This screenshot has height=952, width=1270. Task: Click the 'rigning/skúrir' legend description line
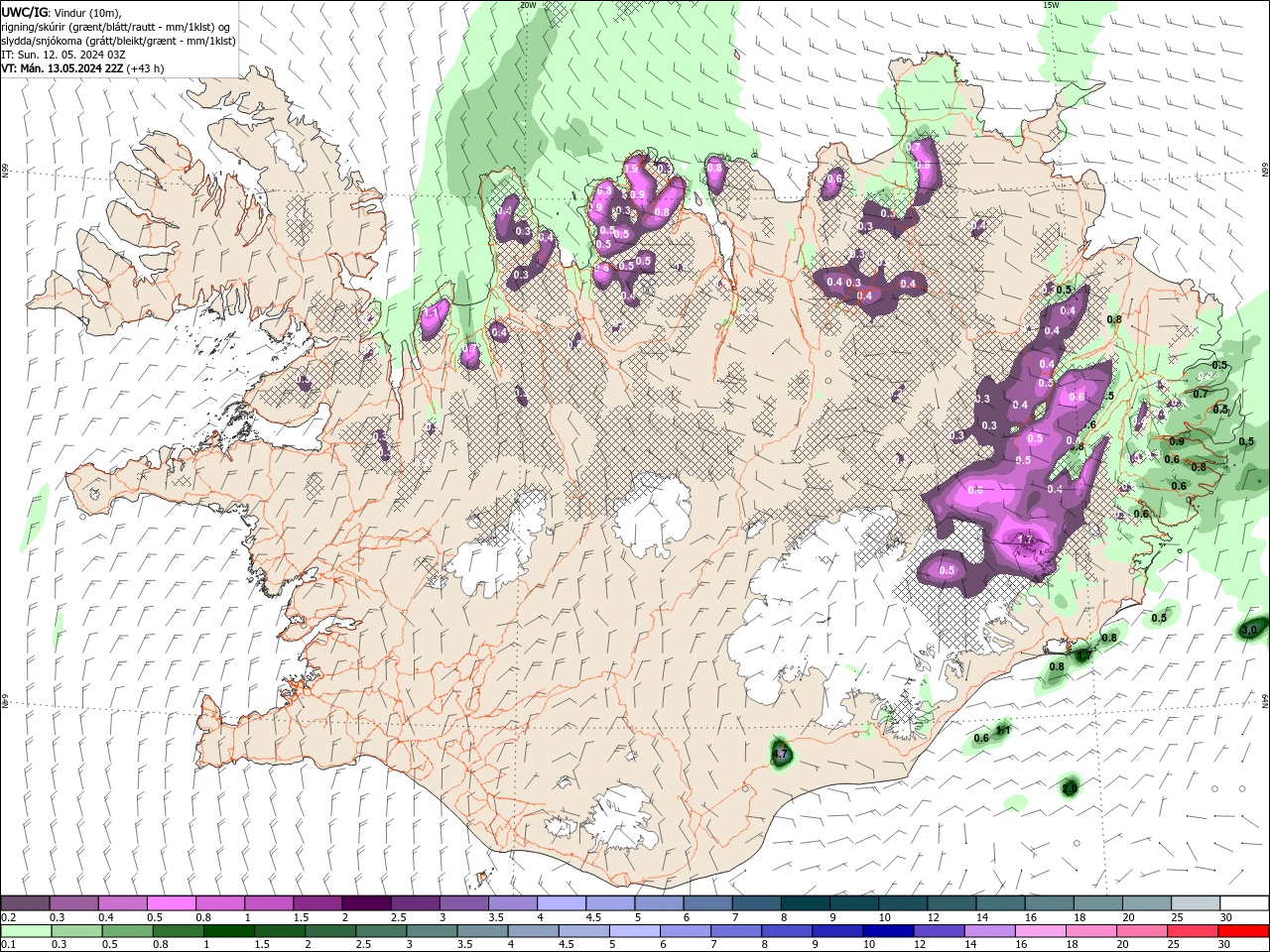point(116,26)
